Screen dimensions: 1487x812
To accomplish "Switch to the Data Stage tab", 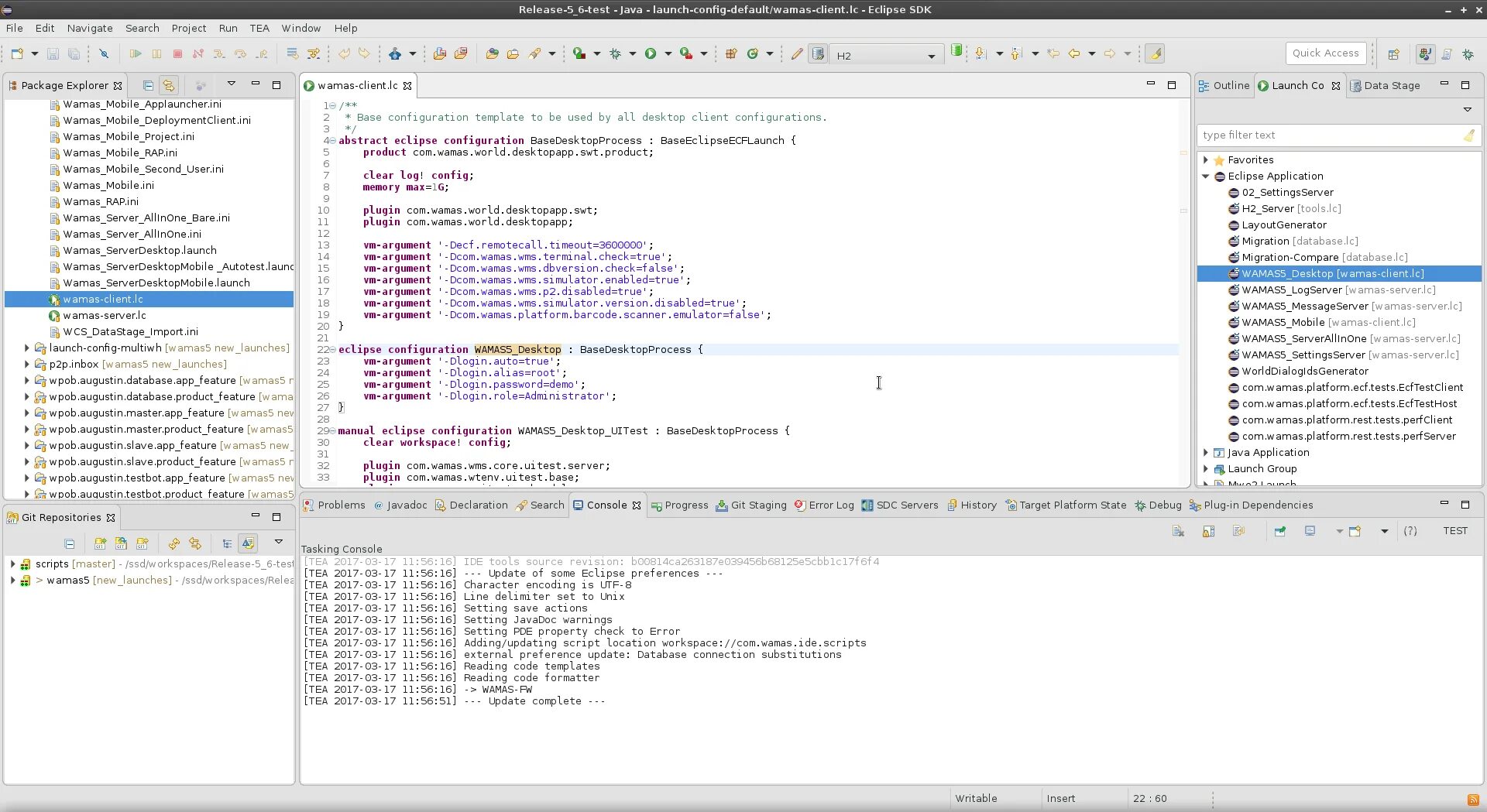I will click(x=1385, y=85).
